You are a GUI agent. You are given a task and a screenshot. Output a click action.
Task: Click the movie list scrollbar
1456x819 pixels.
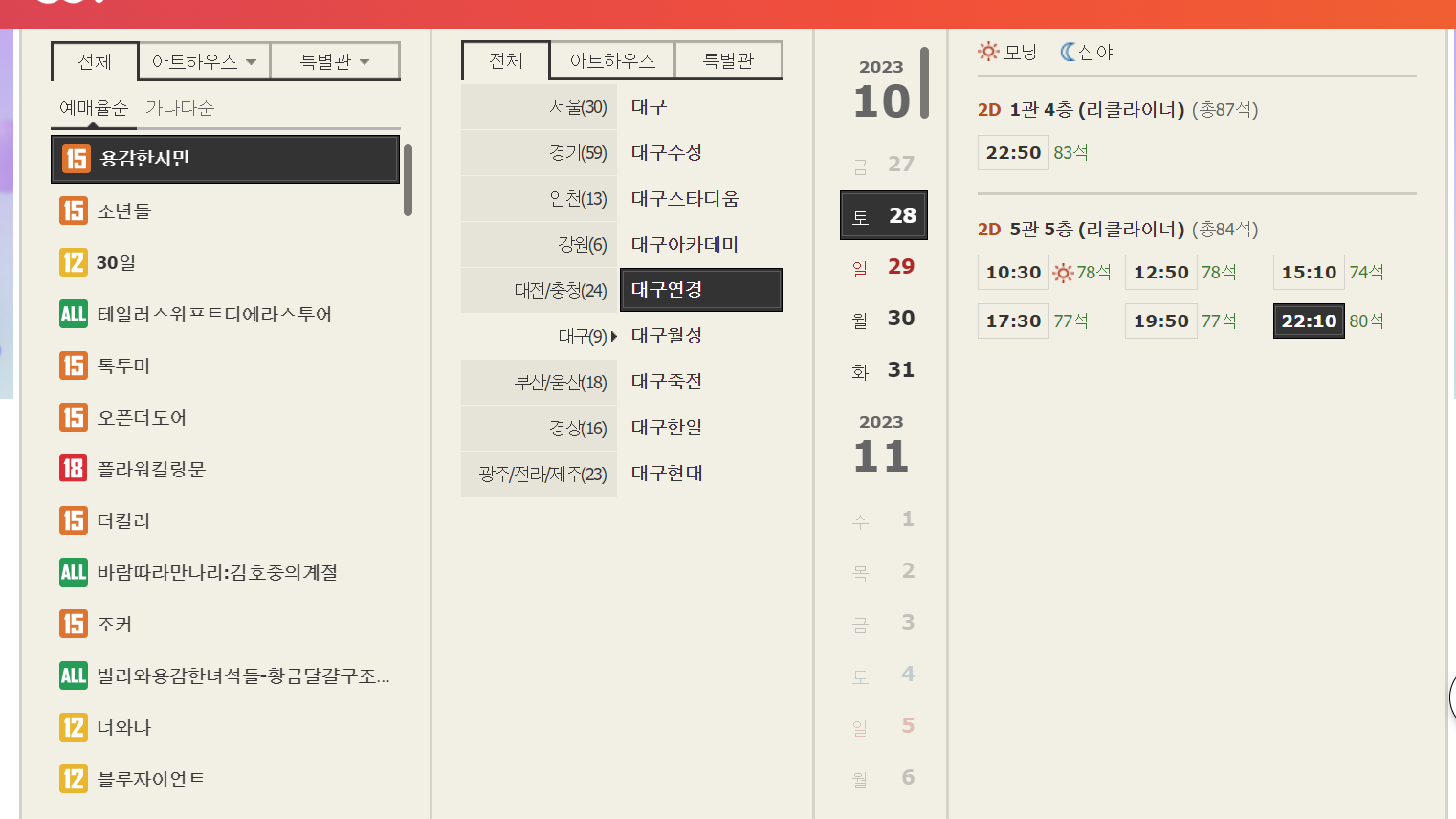tap(408, 180)
